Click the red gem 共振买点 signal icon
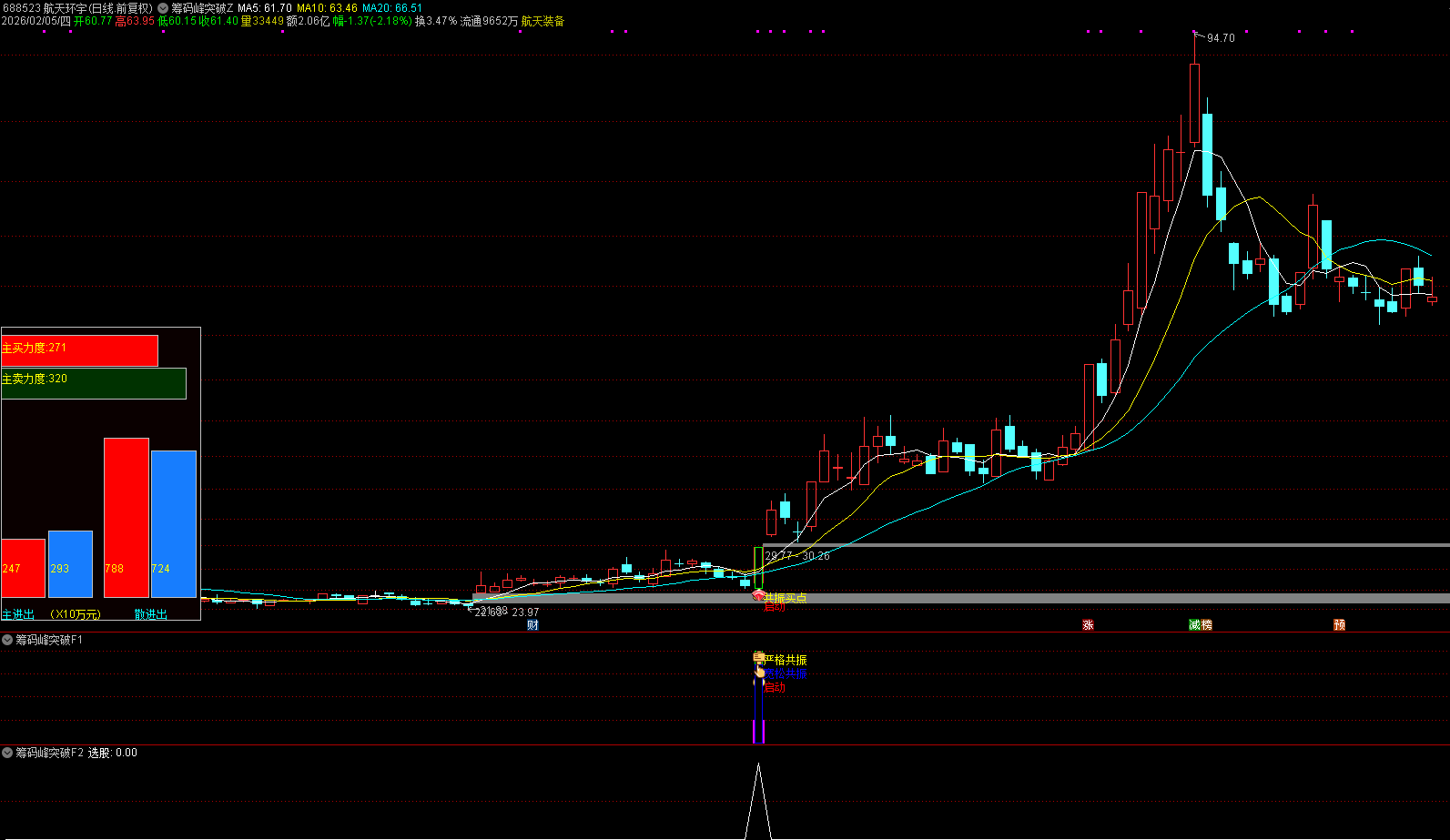Viewport: 1450px width, 840px height. 758,595
